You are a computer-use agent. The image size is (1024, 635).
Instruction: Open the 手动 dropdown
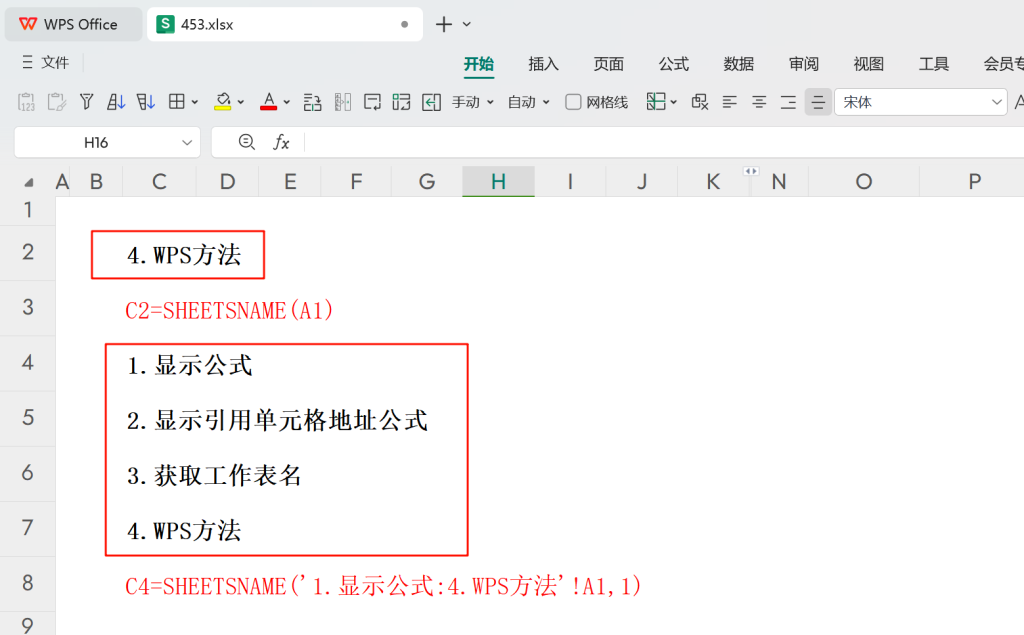473,102
